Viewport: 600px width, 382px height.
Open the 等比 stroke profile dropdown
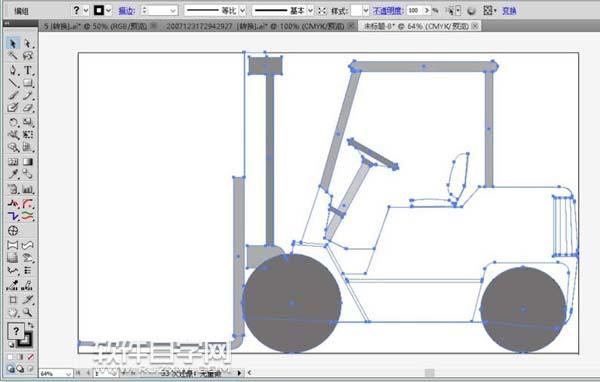tap(243, 11)
